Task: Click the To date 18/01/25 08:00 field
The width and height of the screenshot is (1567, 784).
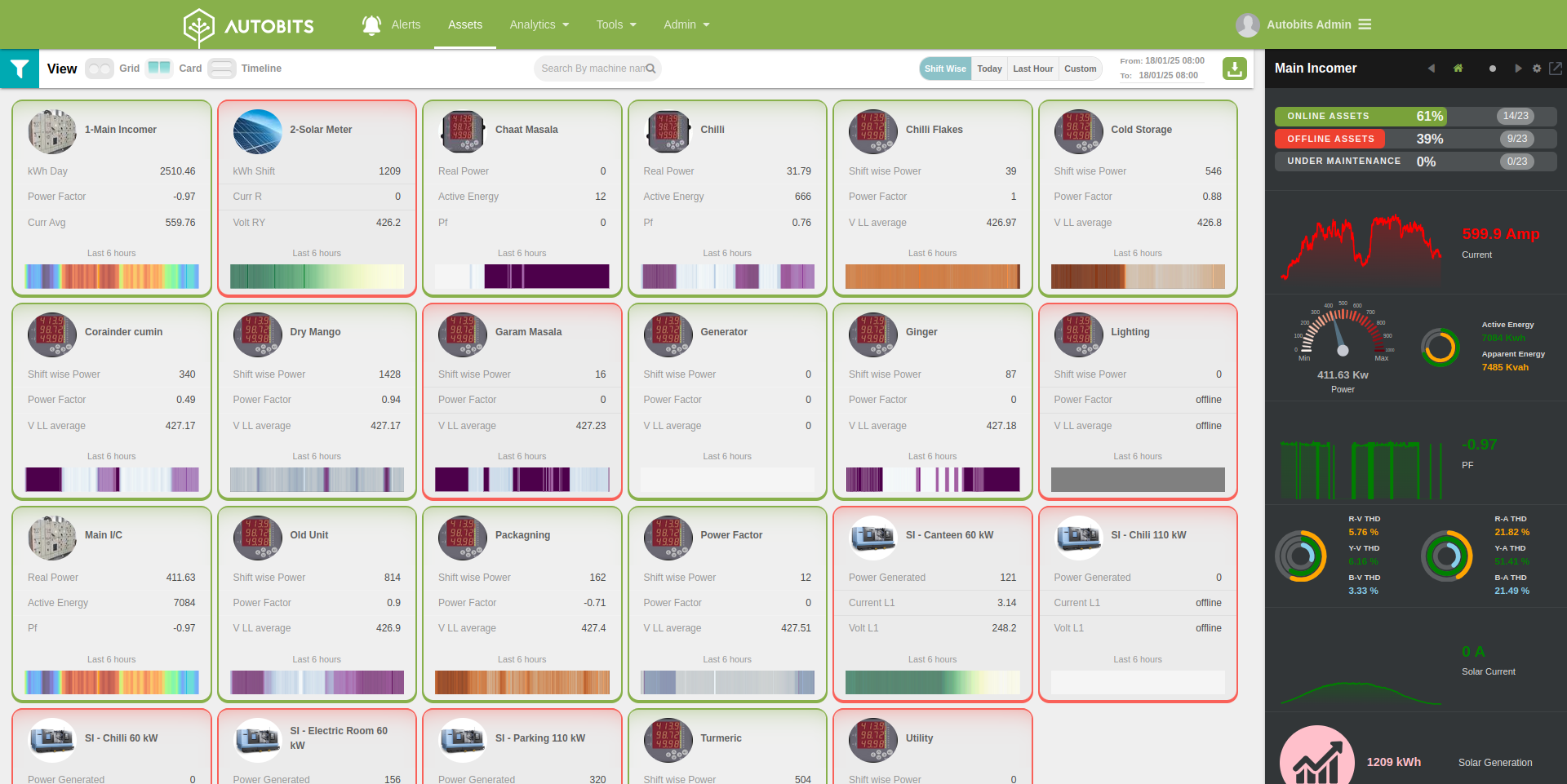Action: [1169, 75]
